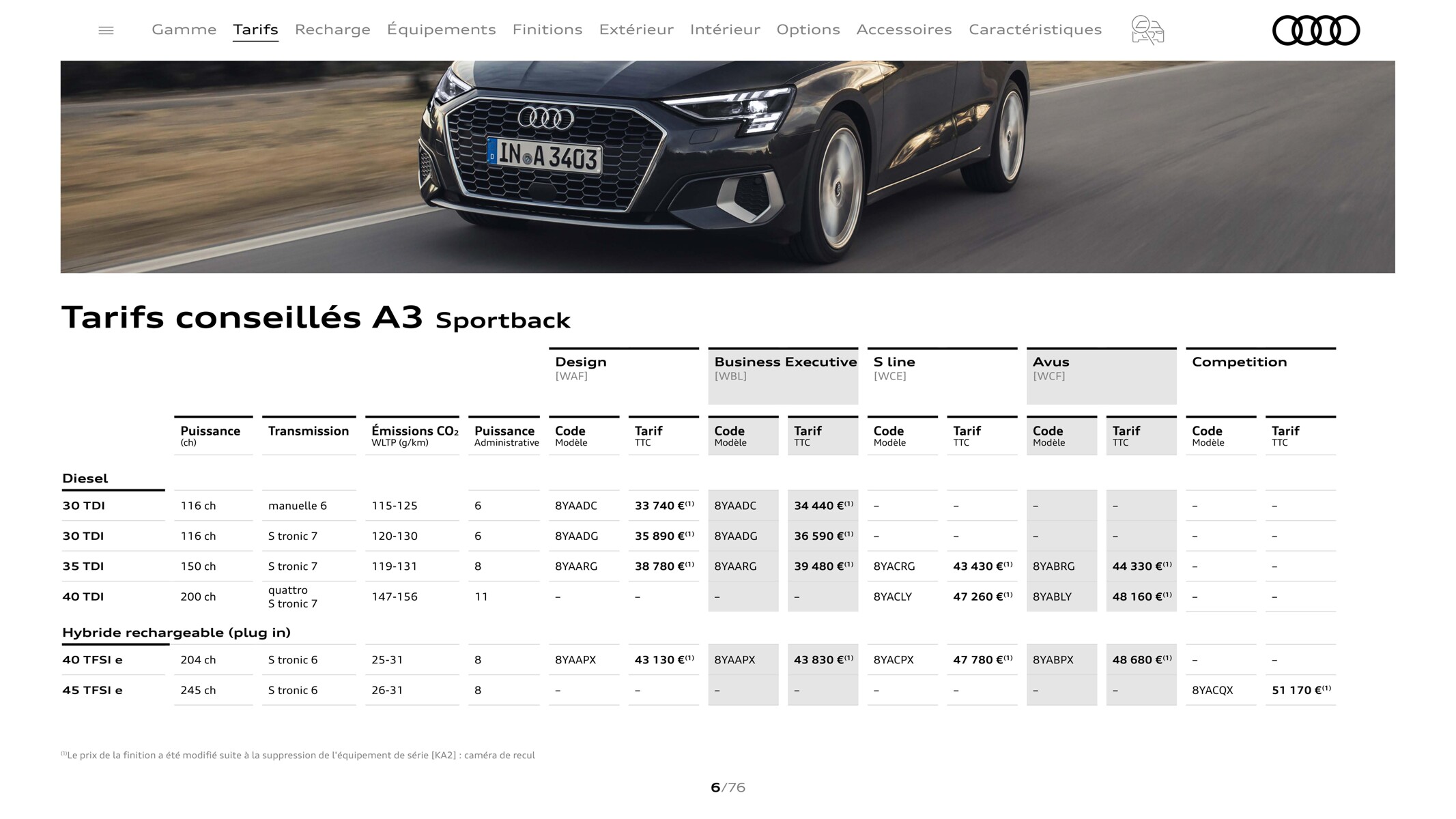Viewport: 1456px width, 819px height.
Task: Open the hamburger menu icon
Action: (106, 30)
